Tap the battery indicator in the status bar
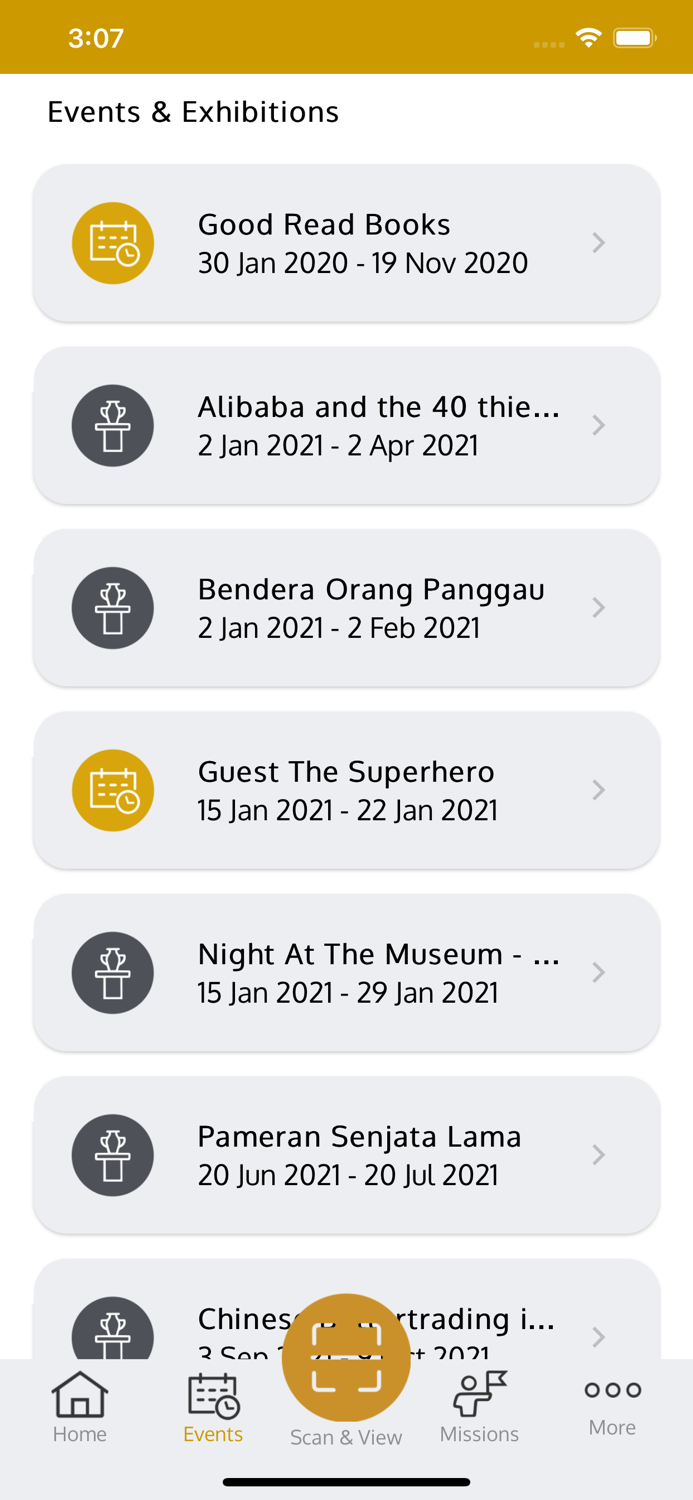Screen dimensions: 693x1500 click(634, 36)
